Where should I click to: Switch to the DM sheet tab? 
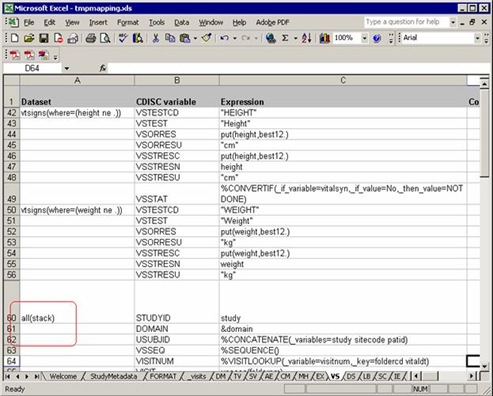(x=221, y=376)
